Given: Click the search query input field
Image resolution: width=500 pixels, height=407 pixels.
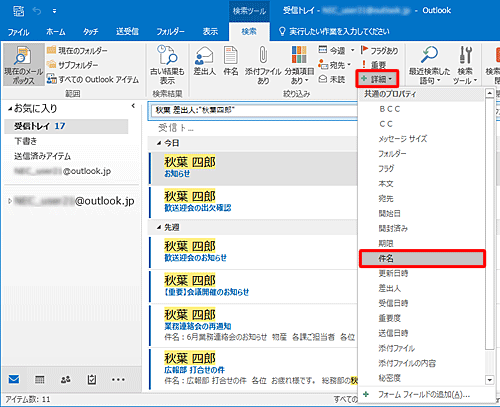Looking at the screenshot, I should pos(253,110).
